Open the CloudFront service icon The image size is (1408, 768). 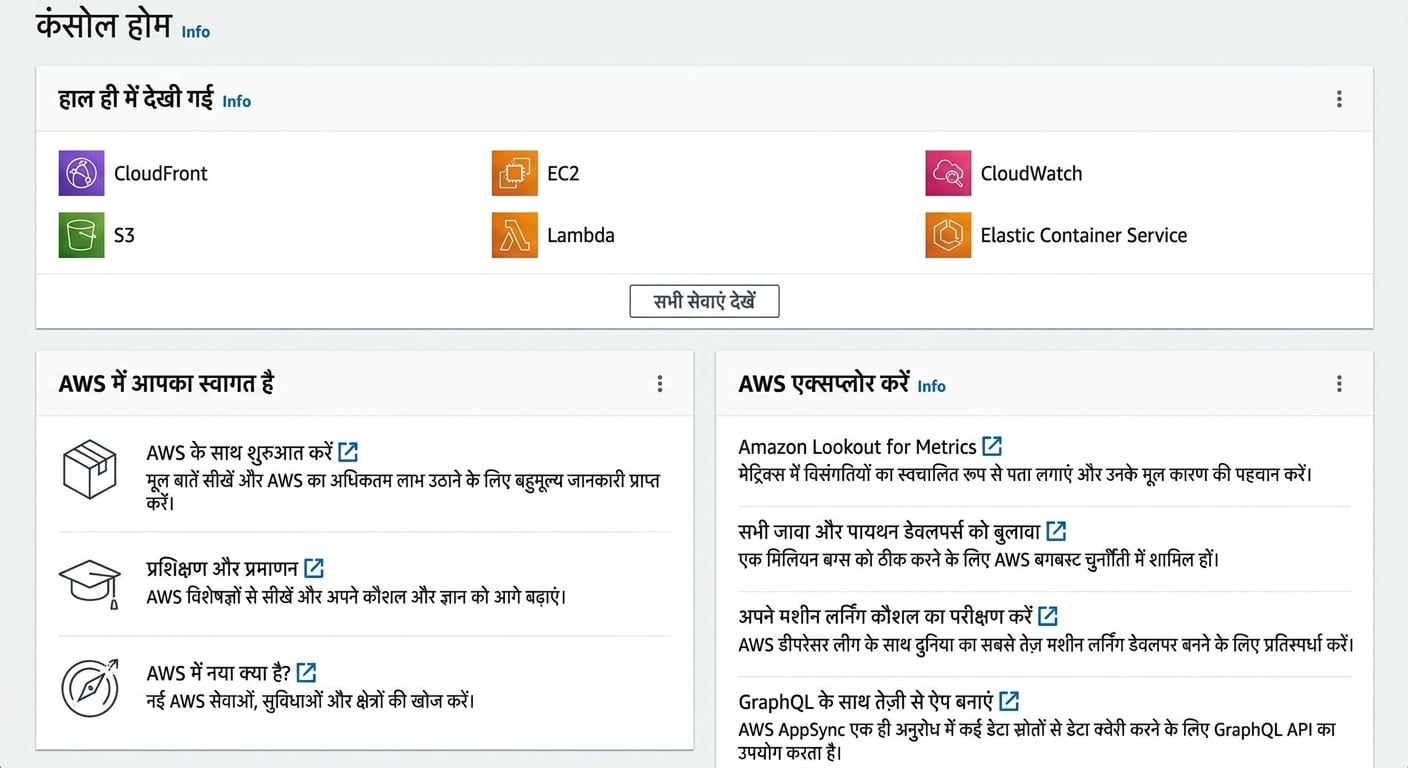(81, 173)
